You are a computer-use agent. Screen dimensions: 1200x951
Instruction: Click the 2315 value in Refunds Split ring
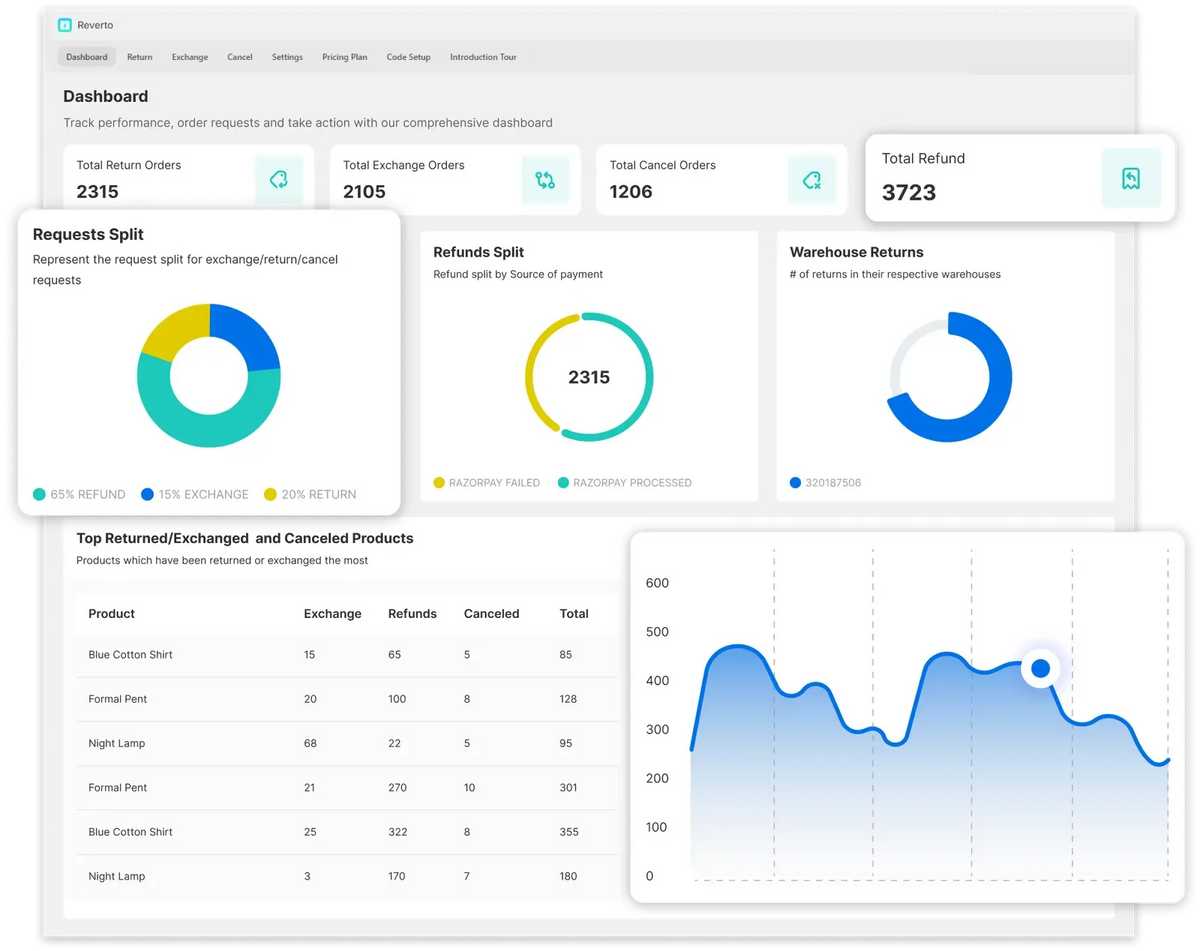point(589,377)
